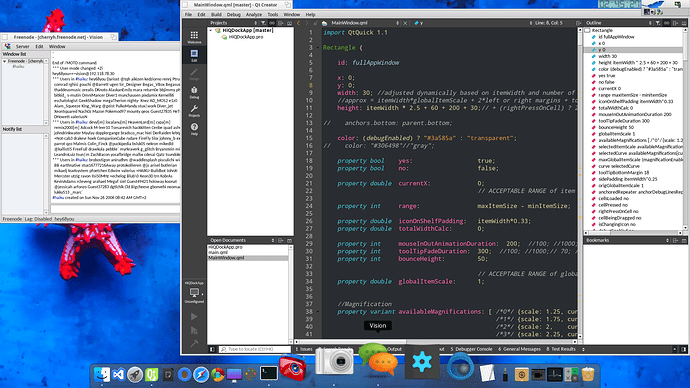Open the Vision chat icon in the dock
The image size is (690, 388).
click(x=378, y=359)
